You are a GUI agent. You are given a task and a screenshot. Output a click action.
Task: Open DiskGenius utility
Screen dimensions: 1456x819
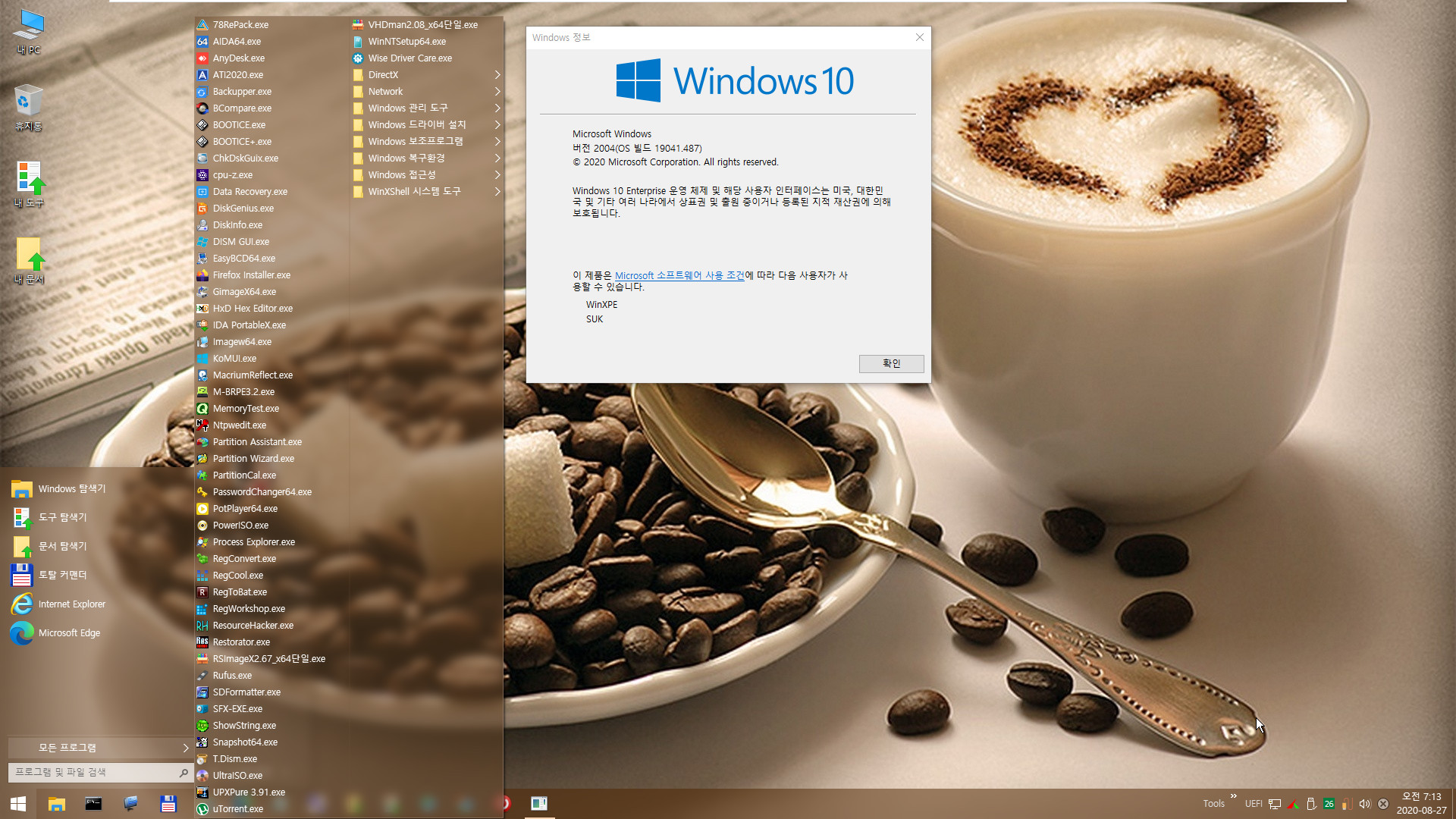click(x=243, y=207)
